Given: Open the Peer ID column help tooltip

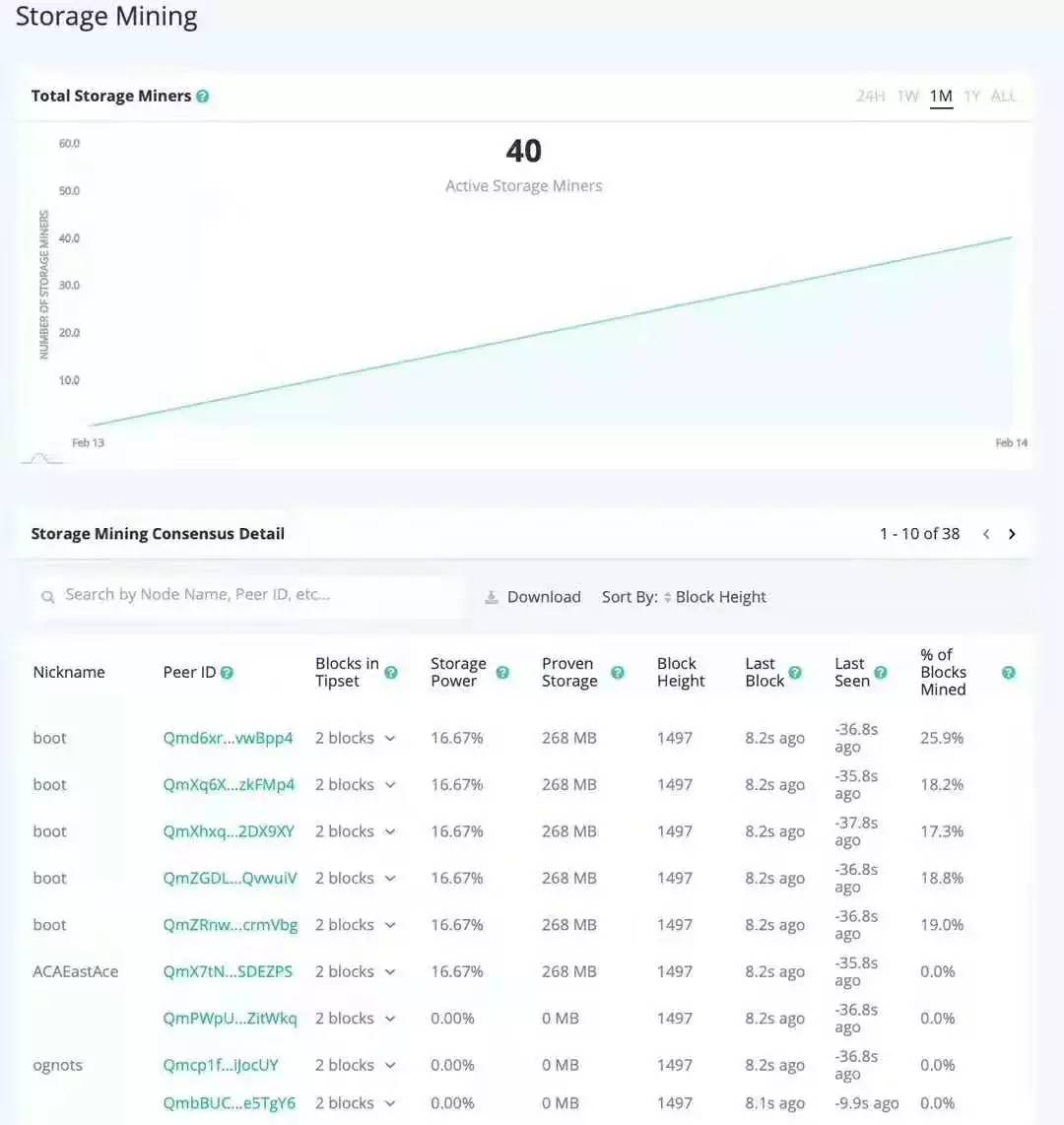Looking at the screenshot, I should pyautogui.click(x=228, y=672).
